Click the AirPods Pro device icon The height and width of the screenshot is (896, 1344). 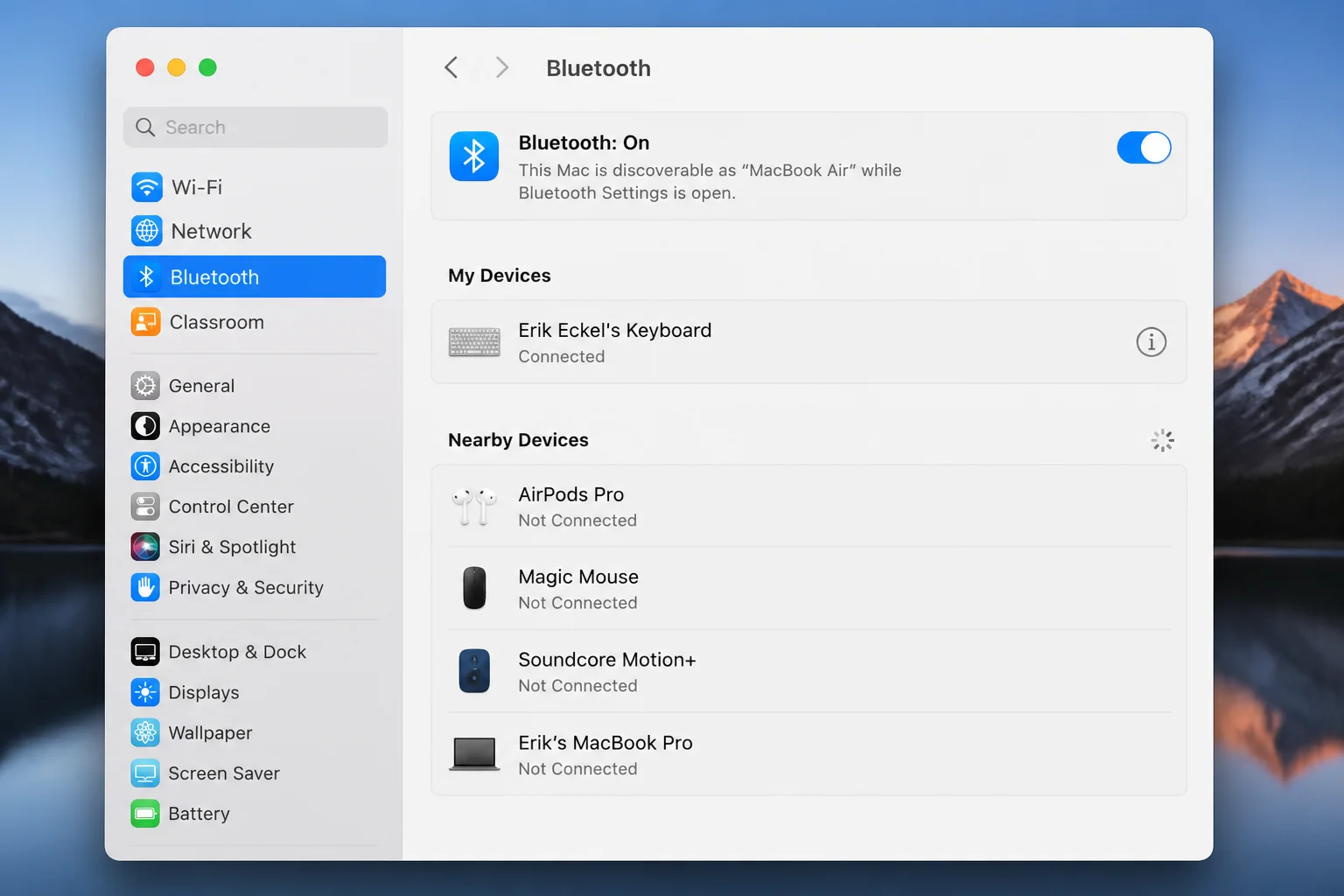pos(474,507)
